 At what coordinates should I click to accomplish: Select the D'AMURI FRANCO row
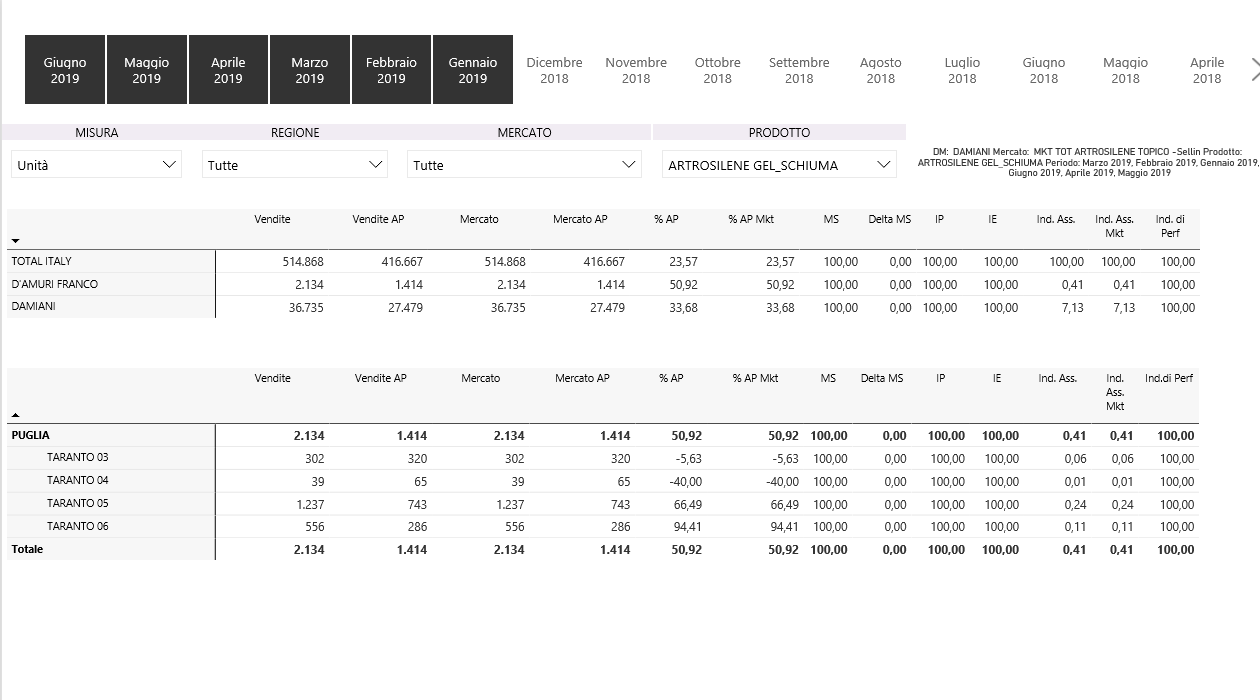[54, 284]
